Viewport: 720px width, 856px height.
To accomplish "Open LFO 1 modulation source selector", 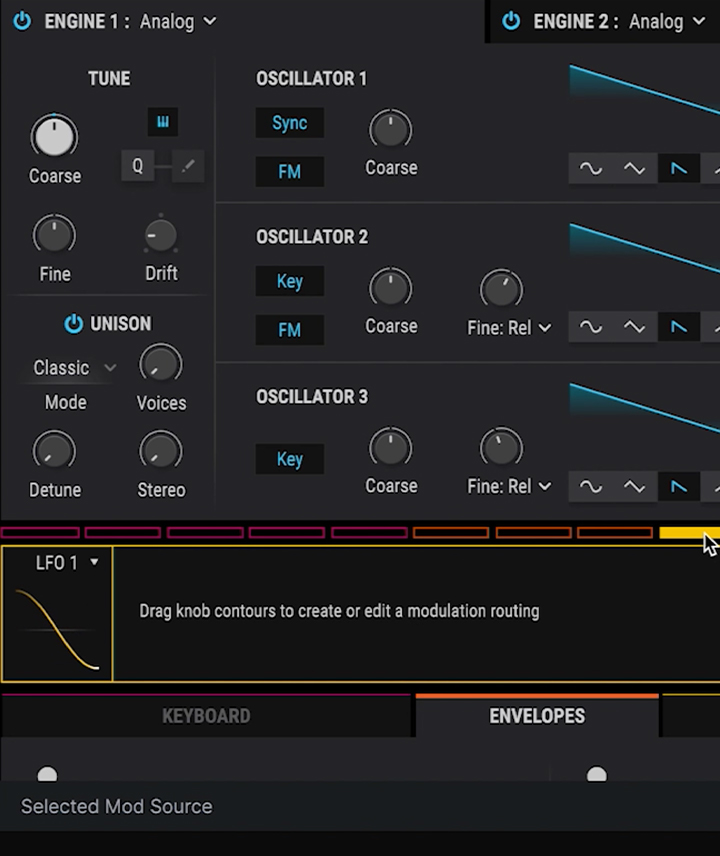I will point(68,563).
